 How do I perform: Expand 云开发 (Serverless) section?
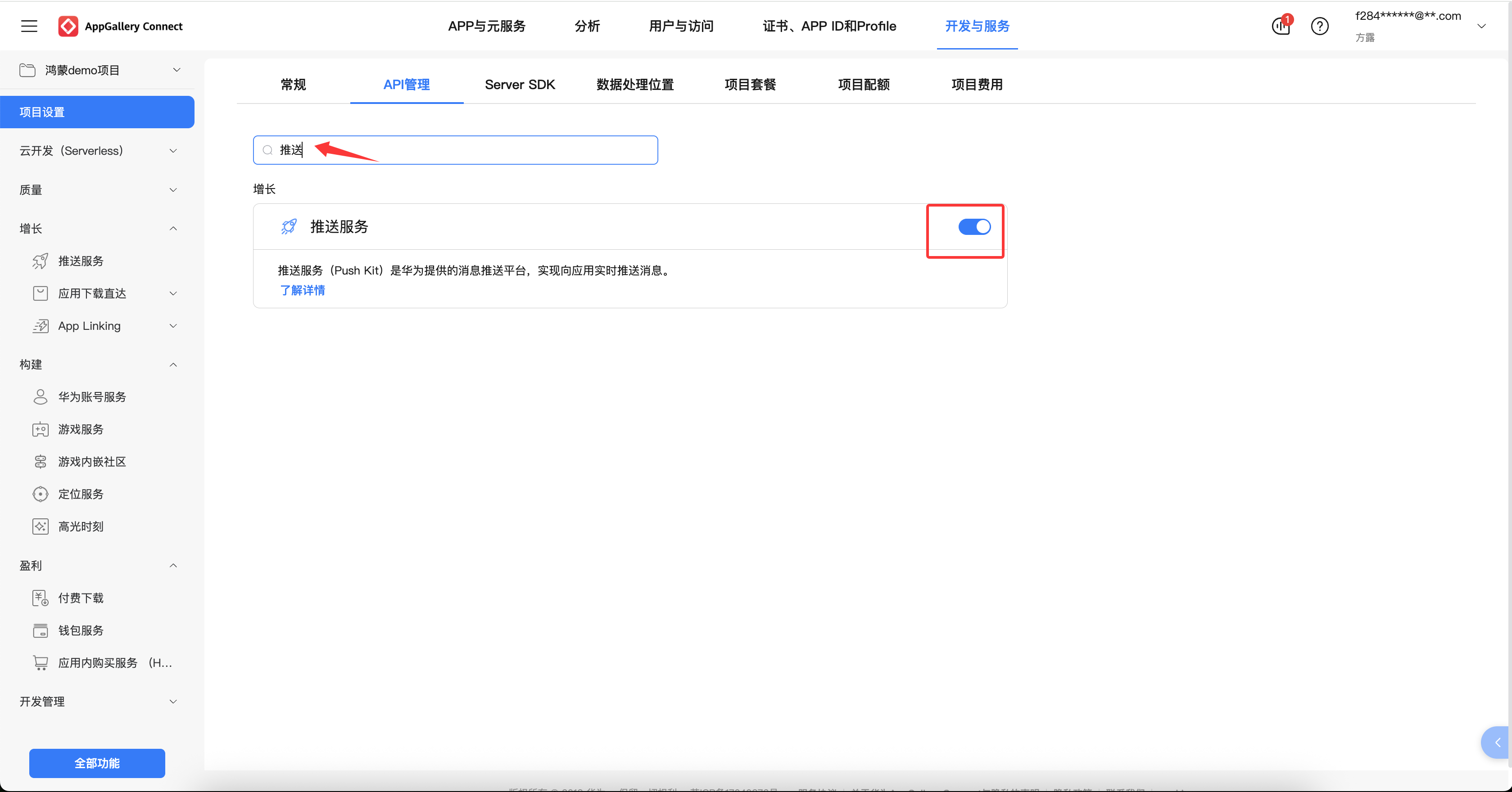click(x=173, y=151)
